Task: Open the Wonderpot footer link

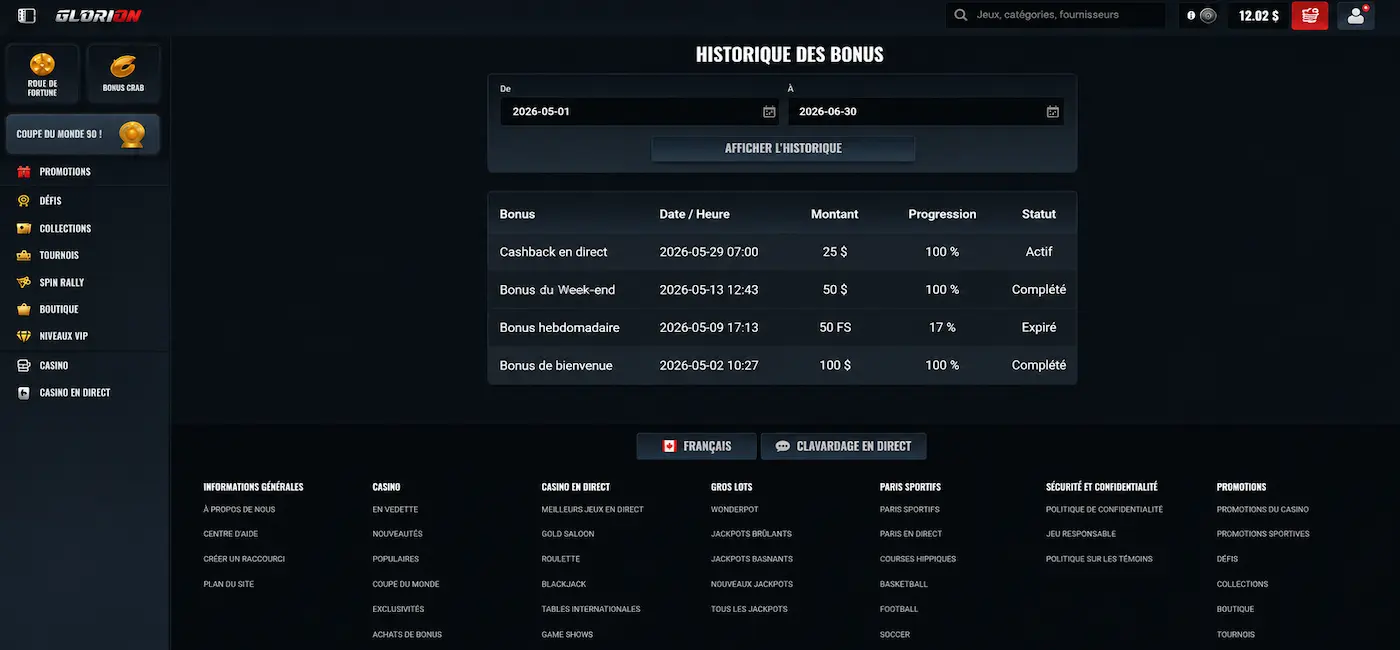Action: [x=735, y=510]
